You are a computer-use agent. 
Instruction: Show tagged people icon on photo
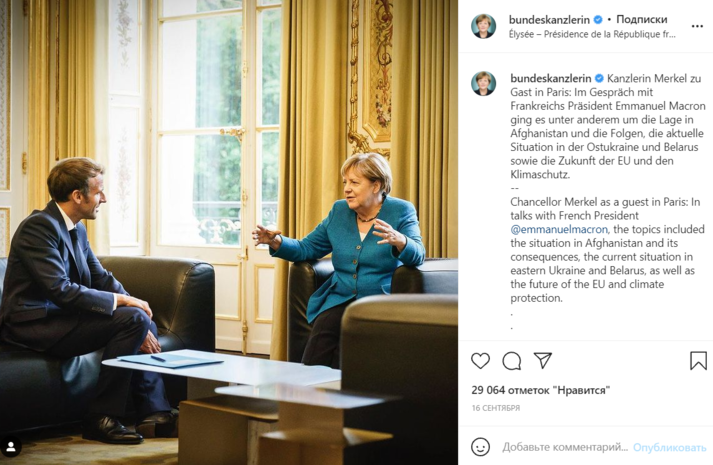11,447
